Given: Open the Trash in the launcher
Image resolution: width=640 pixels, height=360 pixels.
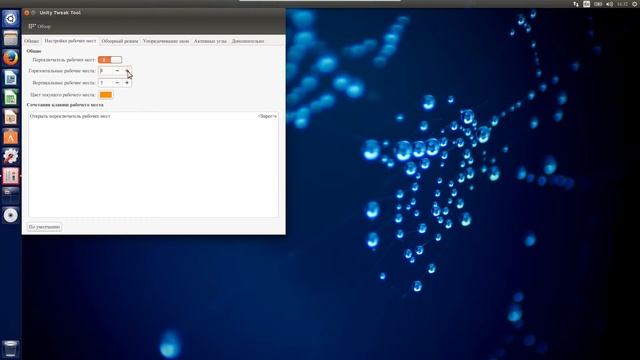Looking at the screenshot, I should pos(11,349).
